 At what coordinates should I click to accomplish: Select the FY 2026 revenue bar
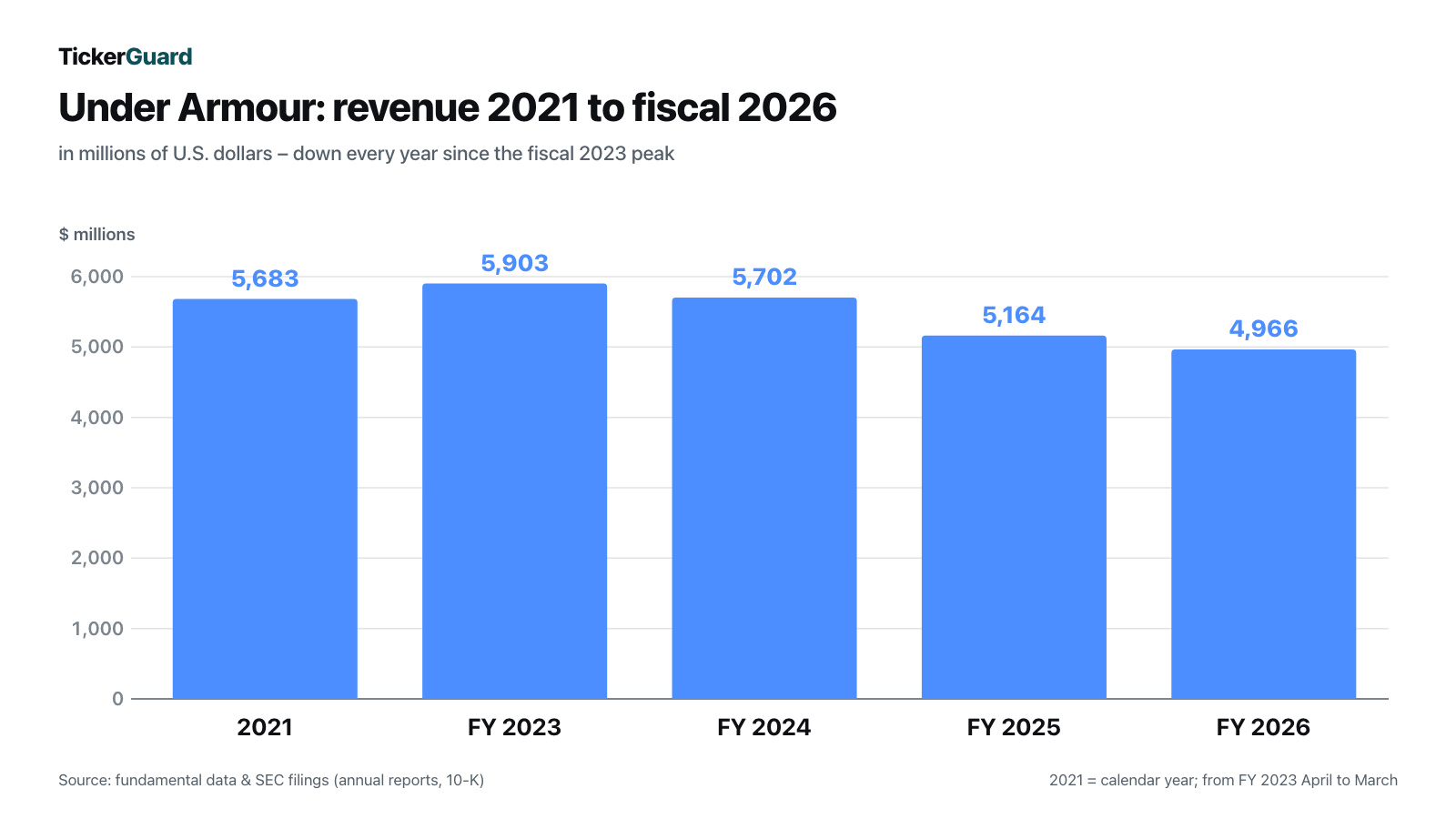click(x=1263, y=524)
